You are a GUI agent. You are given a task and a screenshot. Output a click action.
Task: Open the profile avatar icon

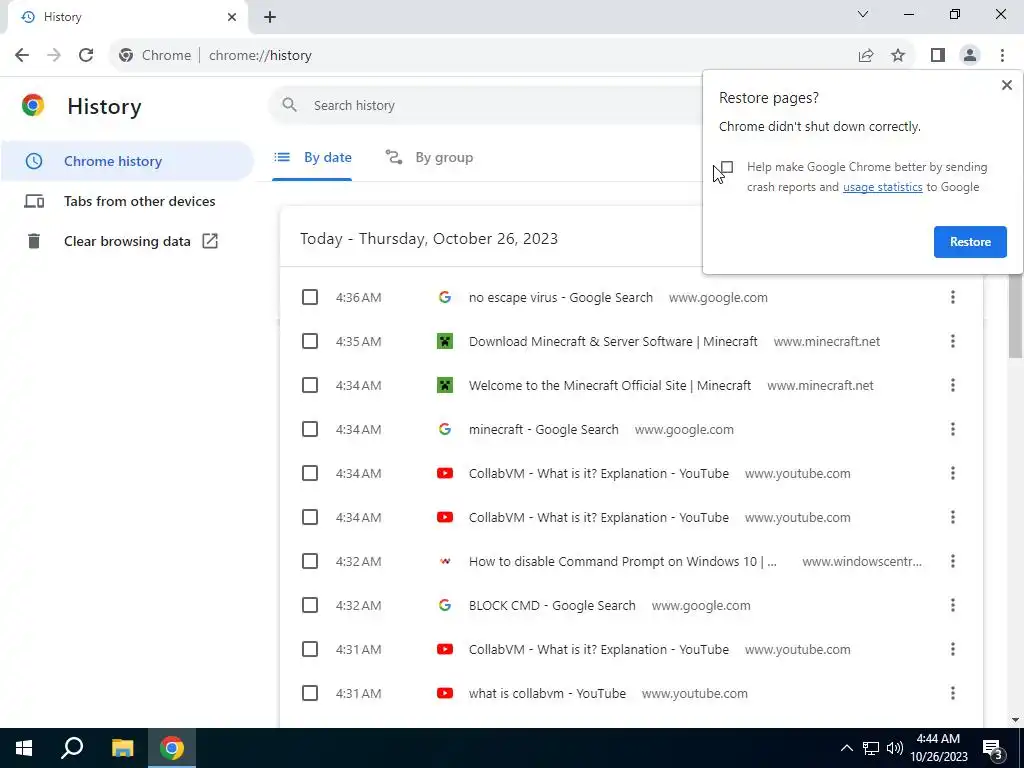pos(970,56)
